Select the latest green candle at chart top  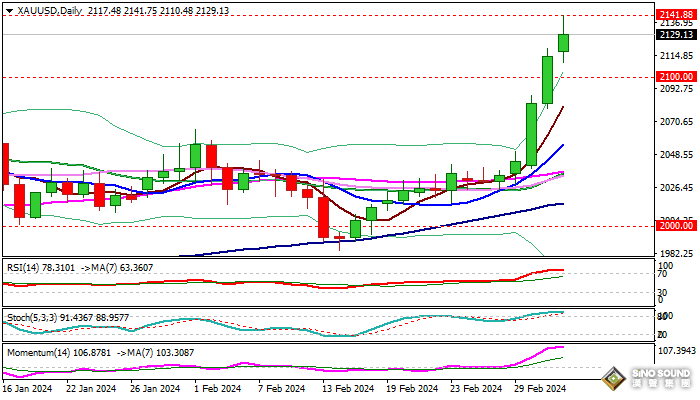click(x=564, y=42)
